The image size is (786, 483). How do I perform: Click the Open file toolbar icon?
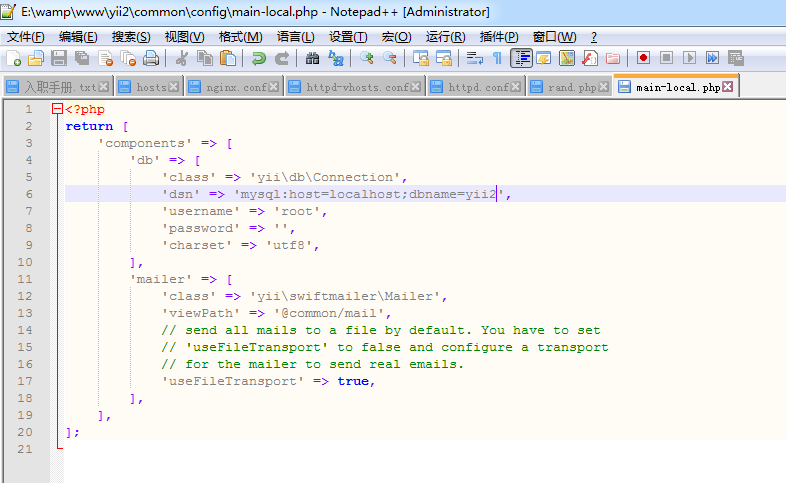[36, 58]
